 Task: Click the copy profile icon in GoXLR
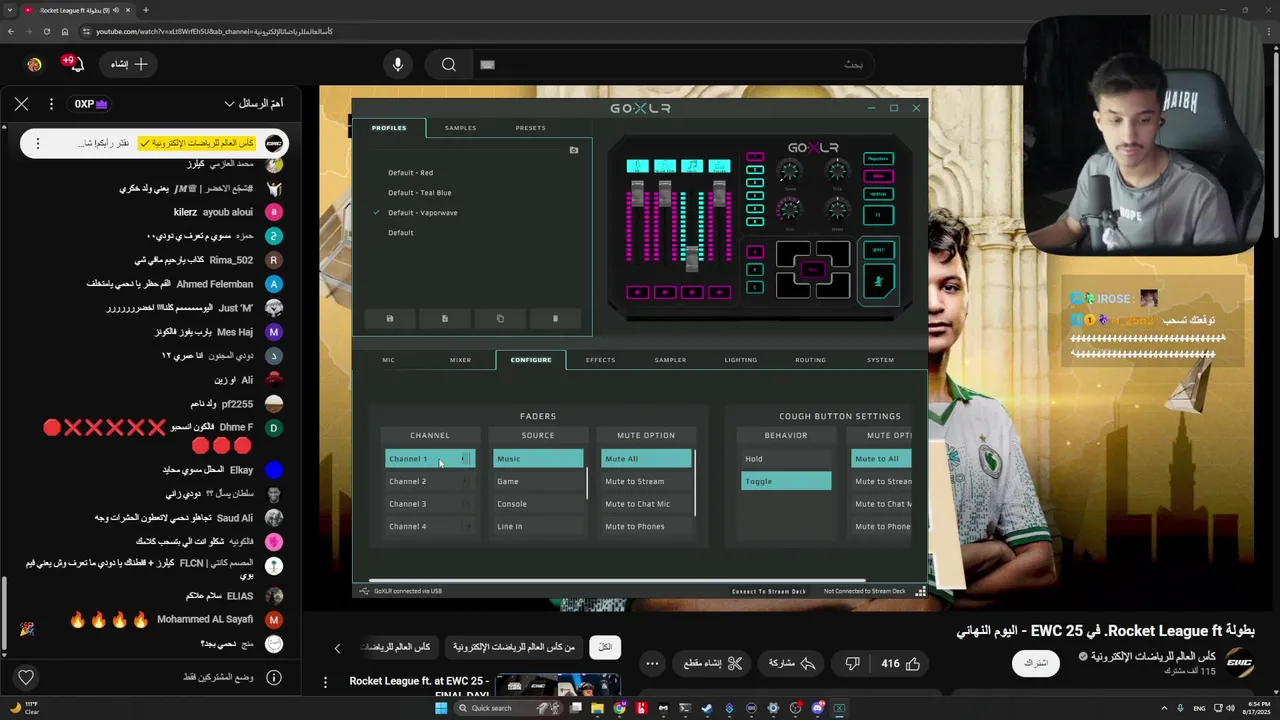500,319
